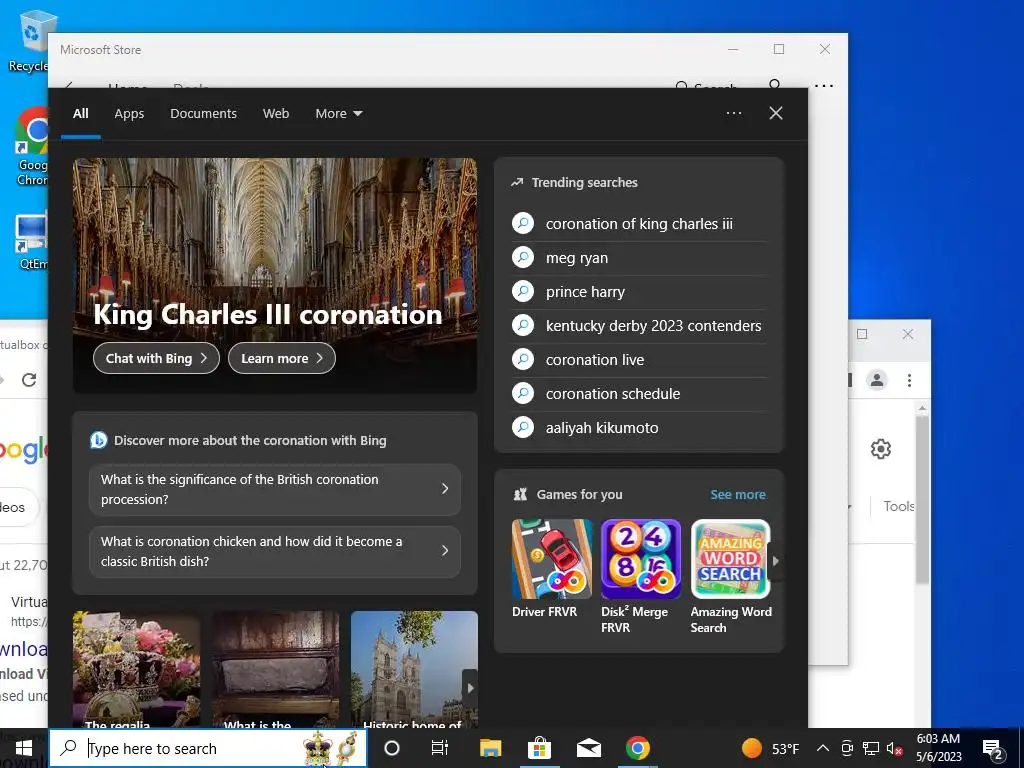This screenshot has width=1024, height=768.
Task: Open File Explorer from taskbar
Action: point(490,748)
